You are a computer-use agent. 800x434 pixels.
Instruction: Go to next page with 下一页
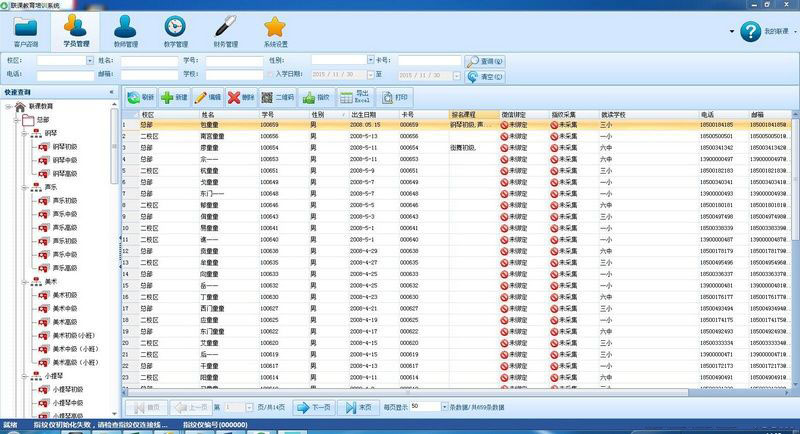(x=313, y=407)
